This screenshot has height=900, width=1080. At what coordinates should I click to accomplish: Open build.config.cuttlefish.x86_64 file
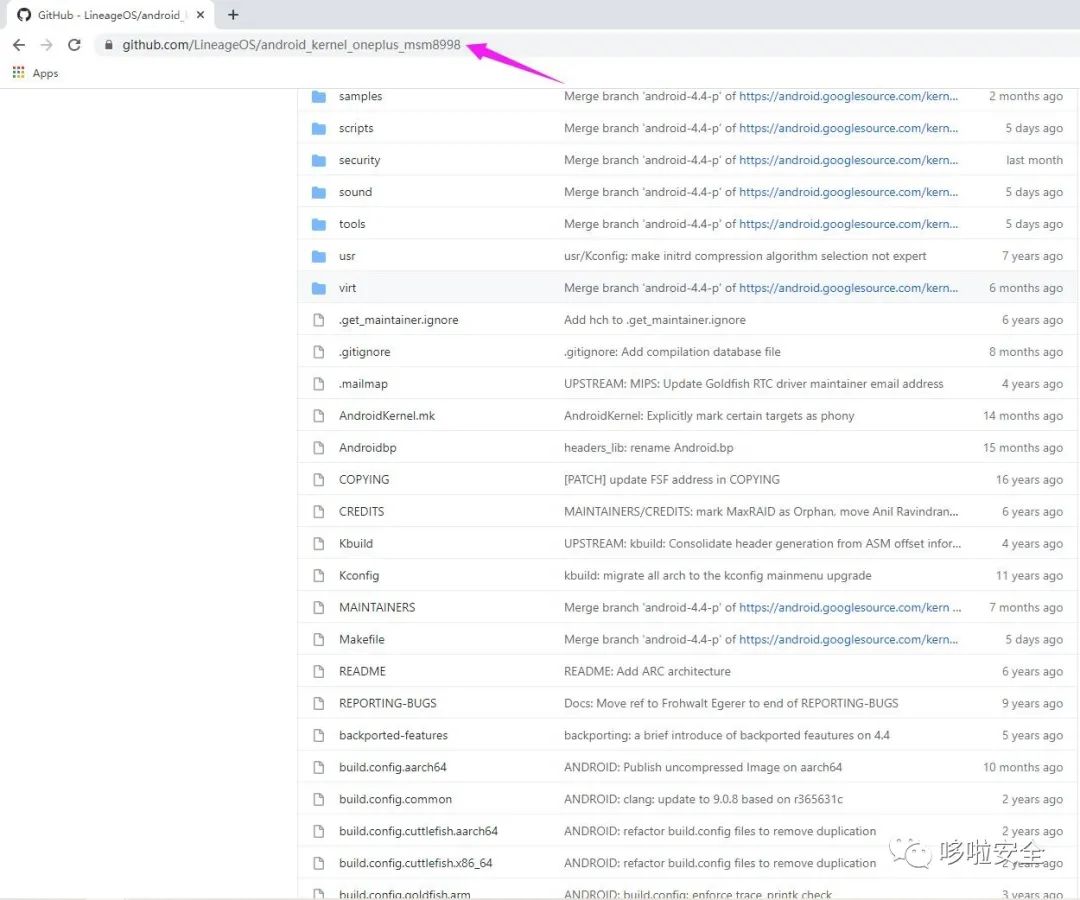click(415, 864)
